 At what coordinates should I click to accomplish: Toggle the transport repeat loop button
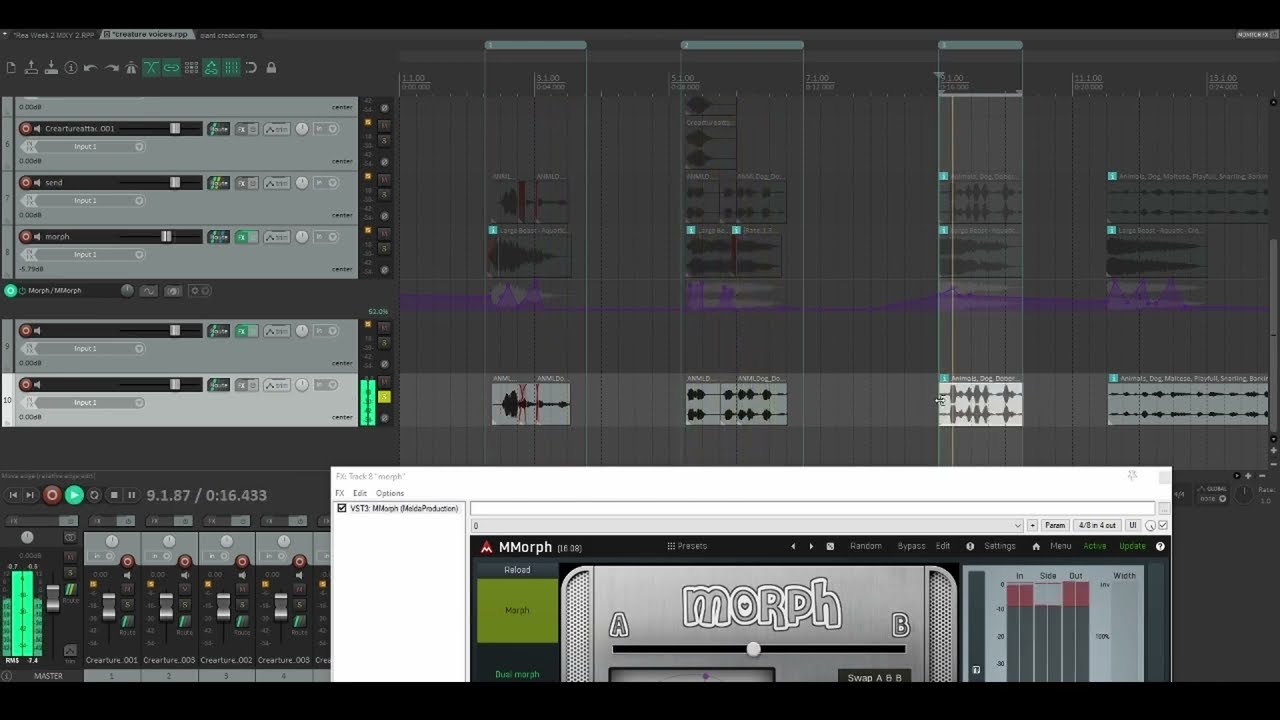point(95,495)
